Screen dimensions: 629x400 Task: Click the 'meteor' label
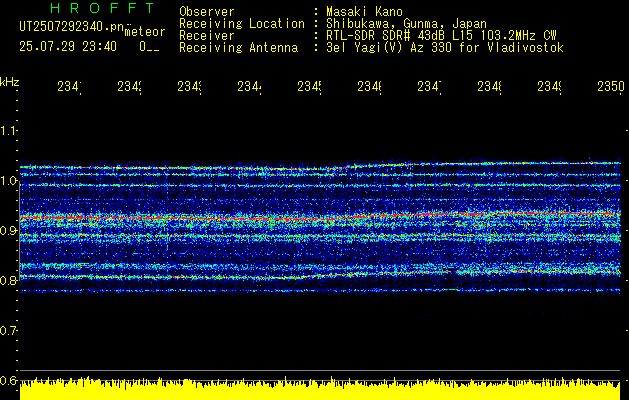click(145, 32)
